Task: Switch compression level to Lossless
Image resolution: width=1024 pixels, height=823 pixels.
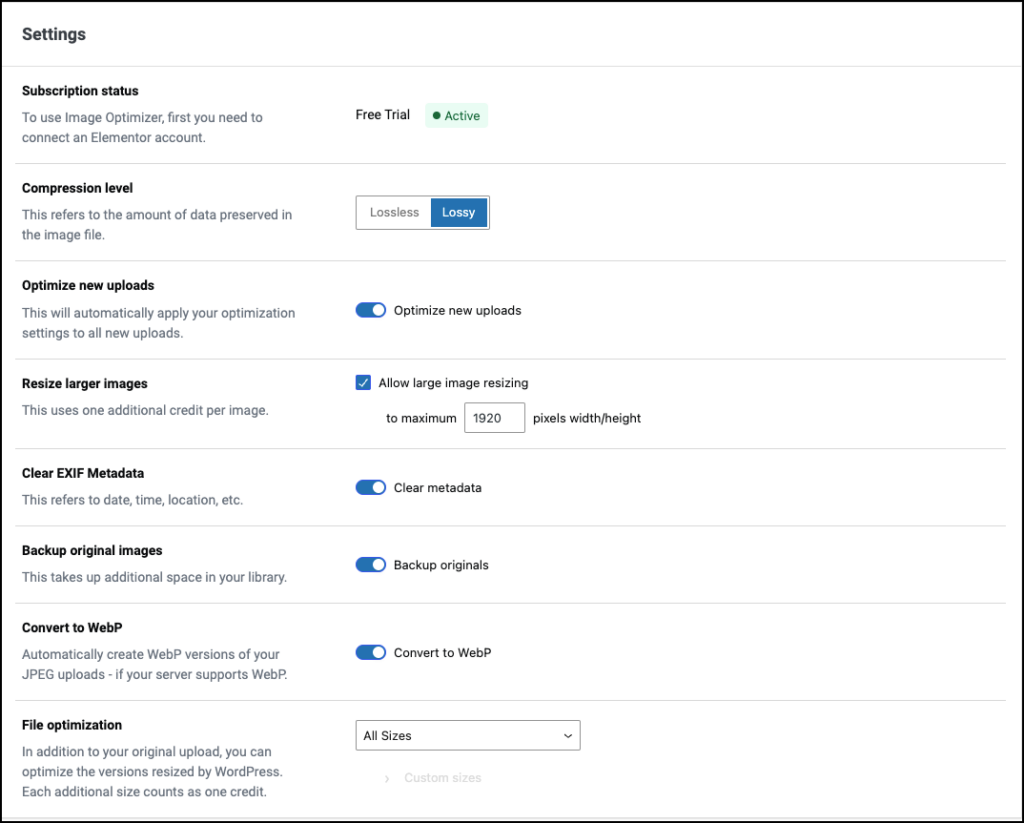Action: coord(393,212)
